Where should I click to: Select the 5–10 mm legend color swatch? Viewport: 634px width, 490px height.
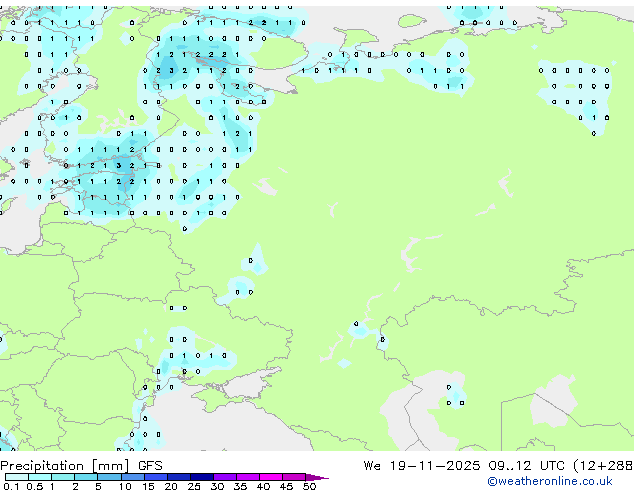110,477
